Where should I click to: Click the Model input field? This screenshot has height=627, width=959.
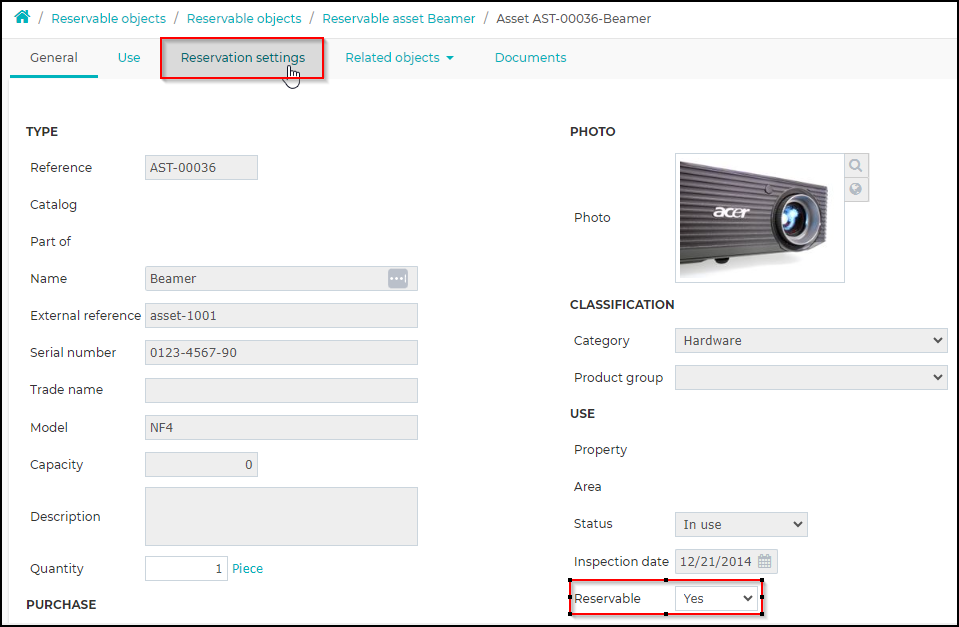tap(281, 428)
